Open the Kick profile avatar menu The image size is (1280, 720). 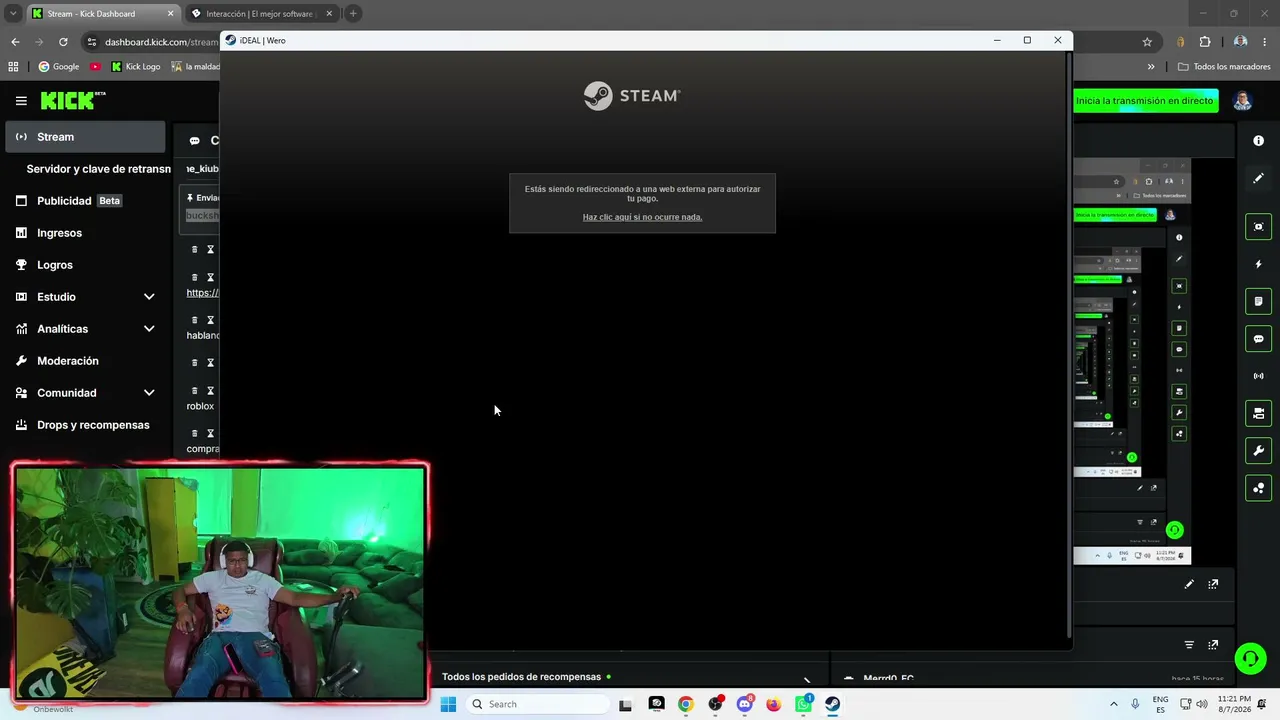1242,101
